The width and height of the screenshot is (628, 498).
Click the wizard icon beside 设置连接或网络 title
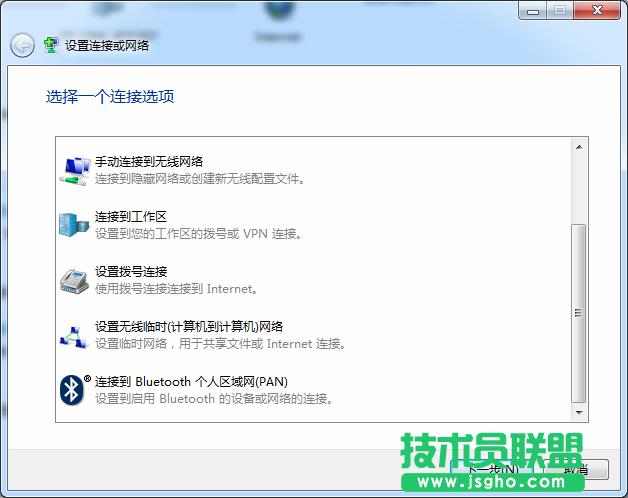[51, 45]
